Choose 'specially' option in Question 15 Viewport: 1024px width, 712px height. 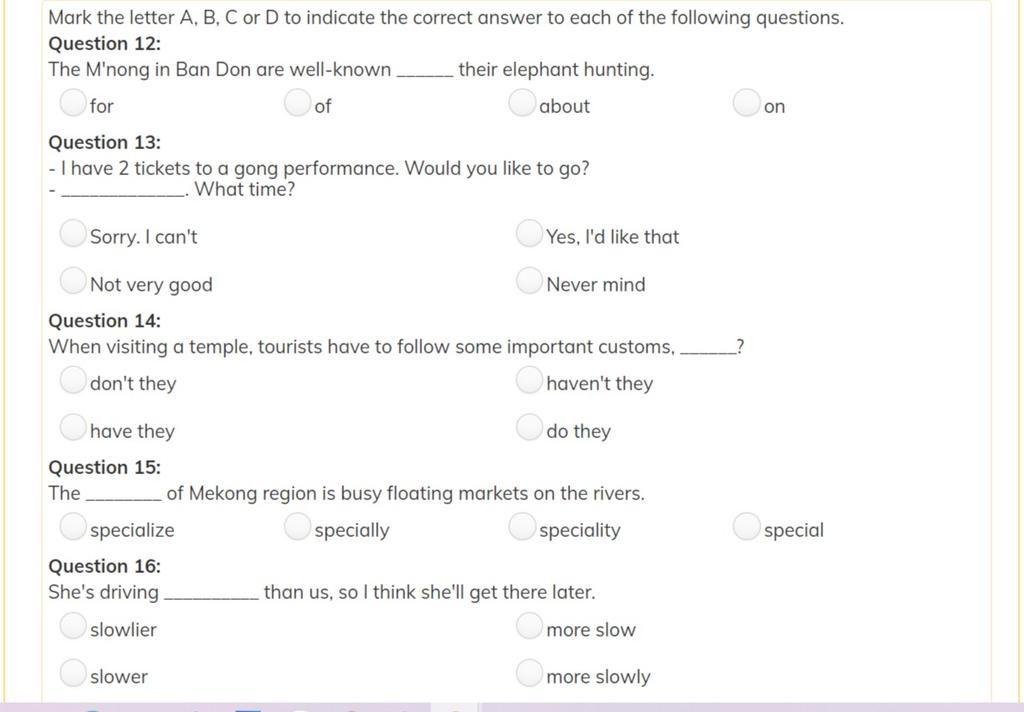tap(297, 526)
